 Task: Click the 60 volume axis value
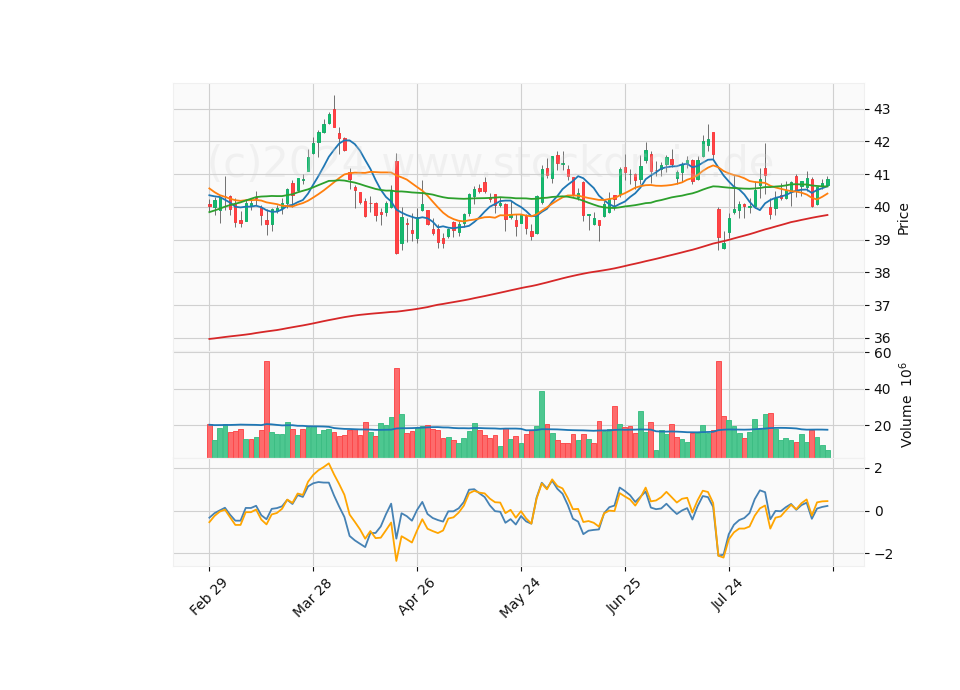coord(882,353)
